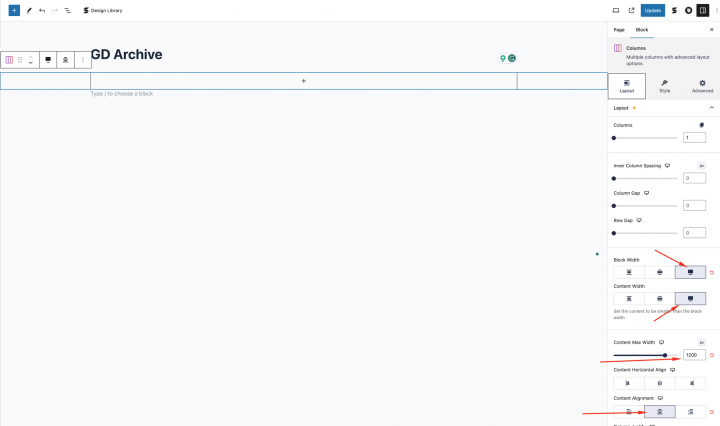This screenshot has width=720, height=426.
Task: Collapse the Layout panel section
Action: [x=711, y=107]
